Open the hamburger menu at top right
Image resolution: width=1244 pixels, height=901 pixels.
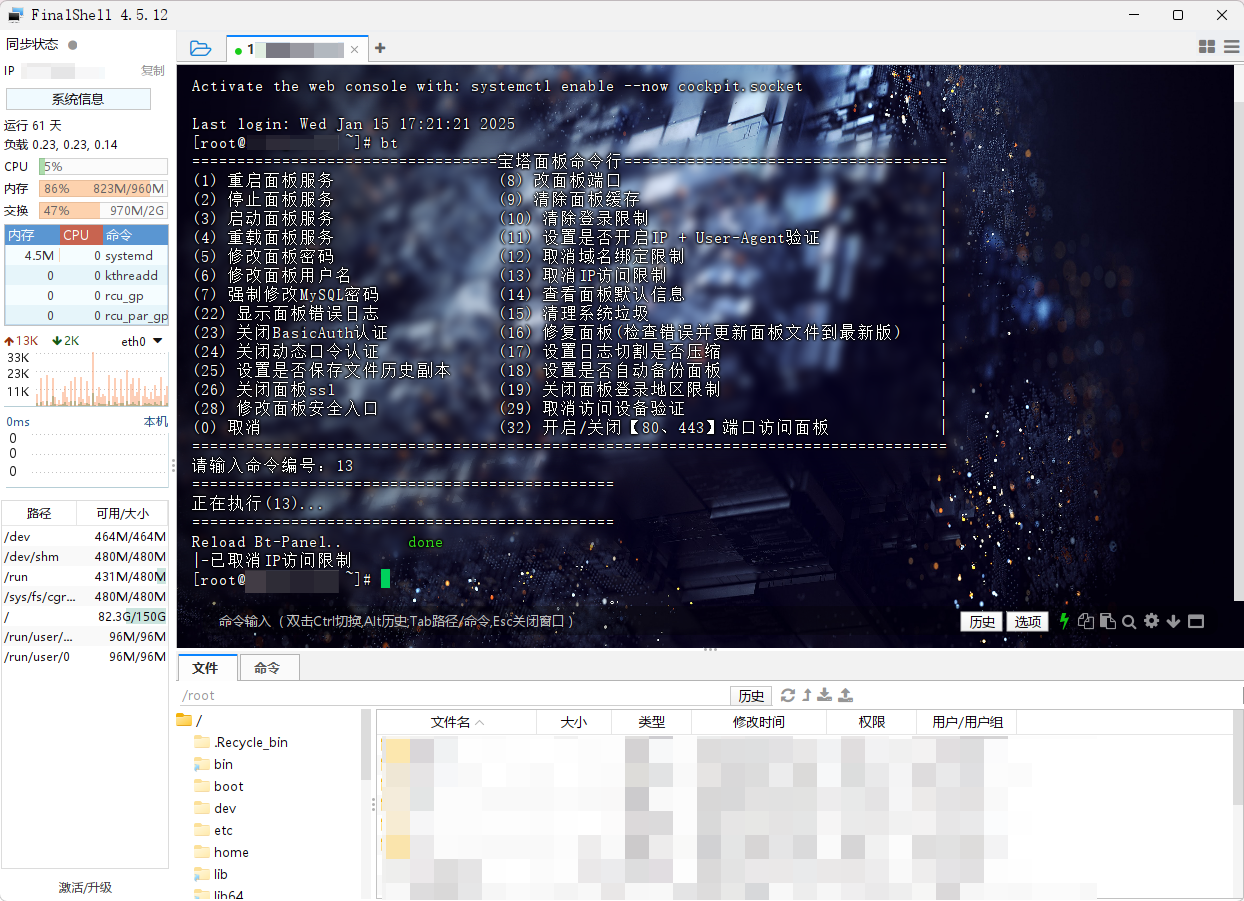pyautogui.click(x=1231, y=47)
